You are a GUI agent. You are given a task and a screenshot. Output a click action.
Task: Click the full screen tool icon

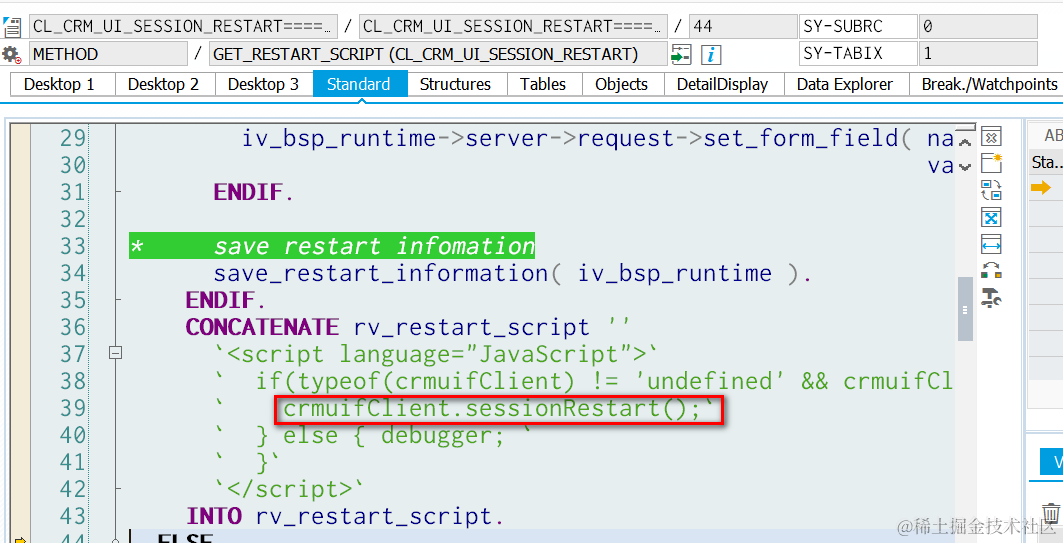click(991, 218)
